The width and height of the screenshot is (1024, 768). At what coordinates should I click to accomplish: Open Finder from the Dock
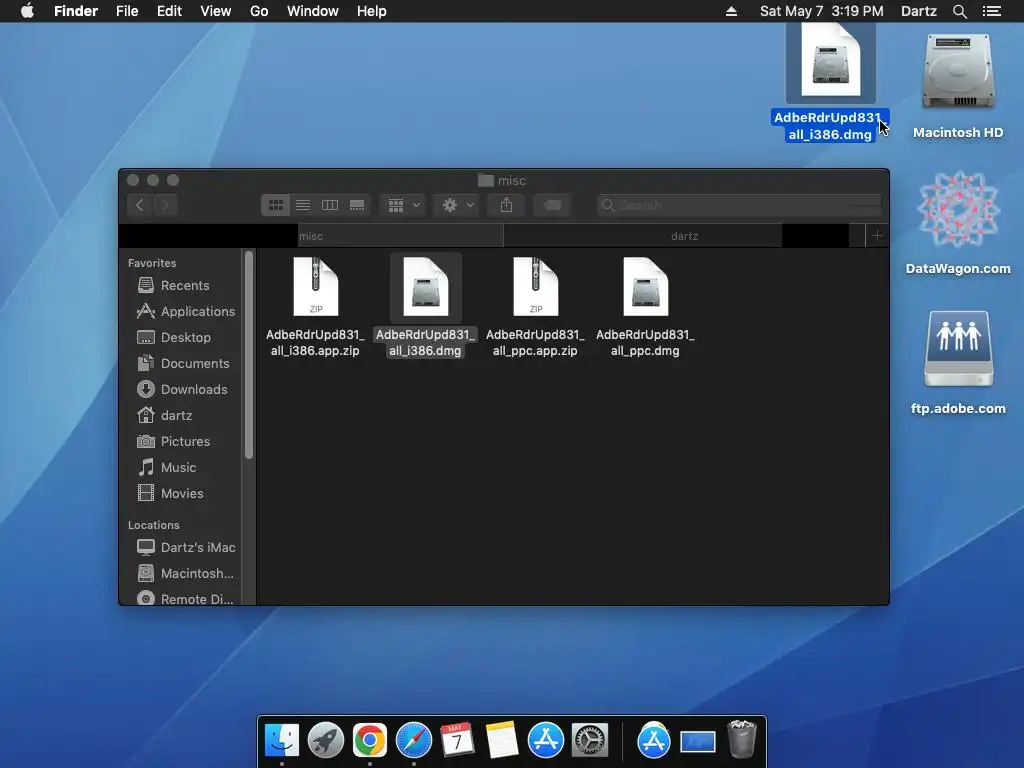click(x=282, y=740)
